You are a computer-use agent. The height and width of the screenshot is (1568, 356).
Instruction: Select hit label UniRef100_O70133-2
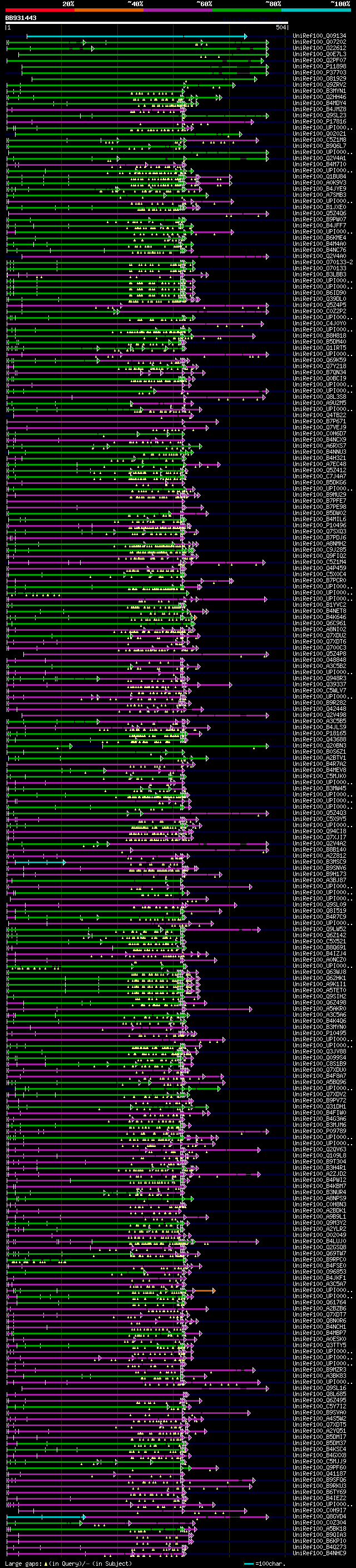pos(323,262)
